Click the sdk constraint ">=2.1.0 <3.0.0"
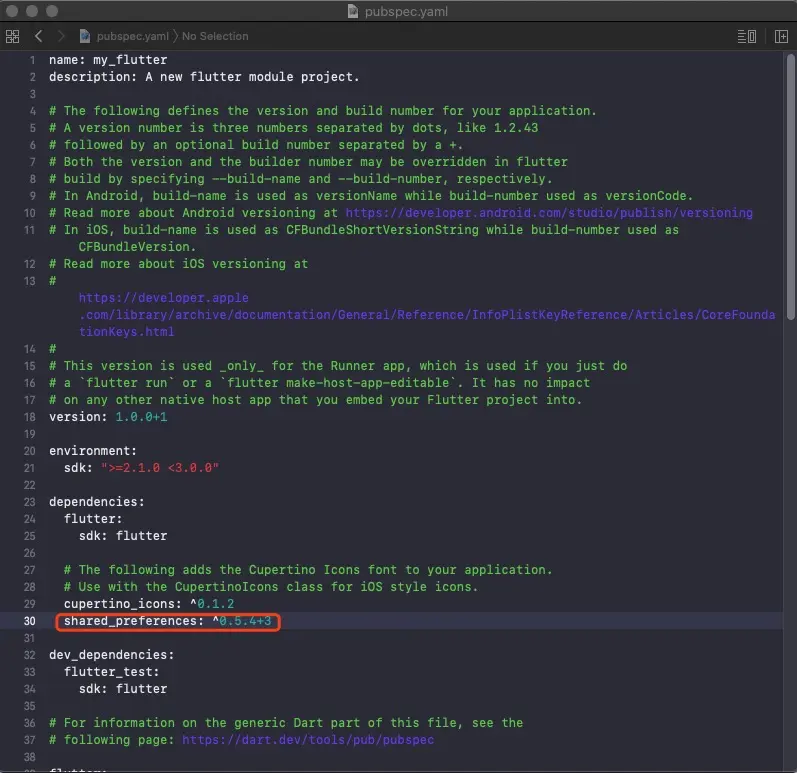 coord(160,468)
